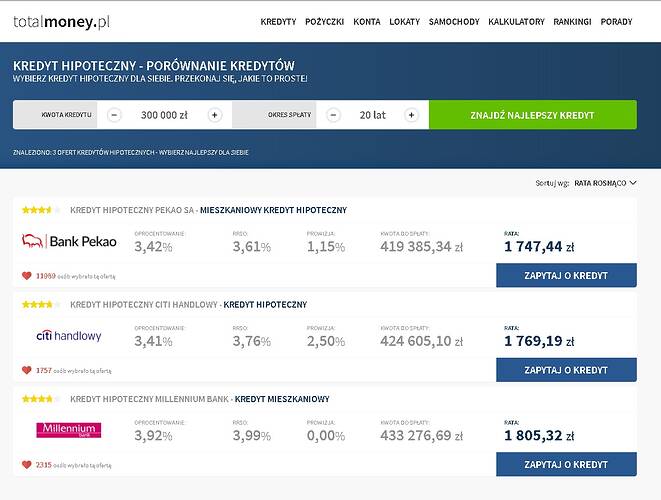Open the Rata rosnąco sort dropdown

[x=605, y=183]
